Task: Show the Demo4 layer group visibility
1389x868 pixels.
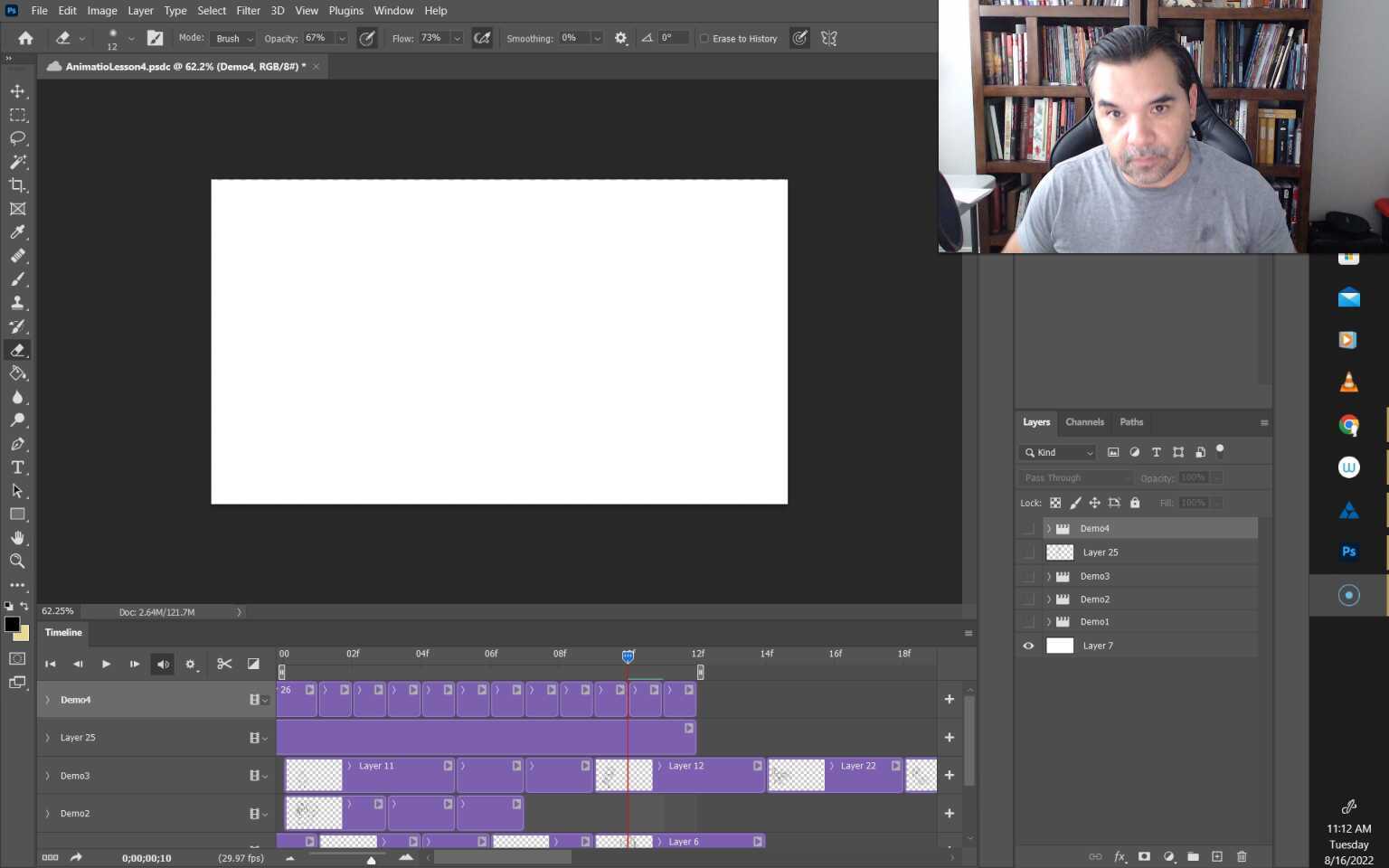Action: 1028,529
